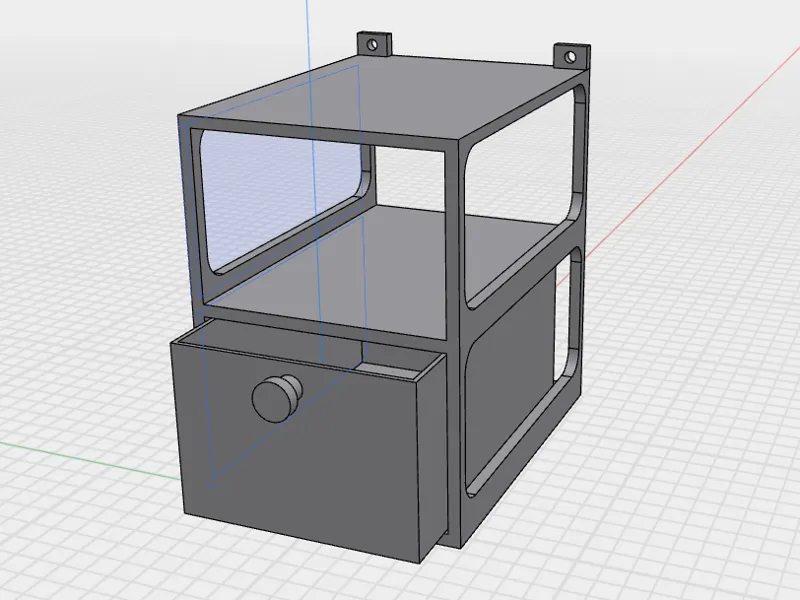Pick the right mounting tab hole
Image resolution: width=800 pixels, height=600 pixels.
pyautogui.click(x=571, y=56)
